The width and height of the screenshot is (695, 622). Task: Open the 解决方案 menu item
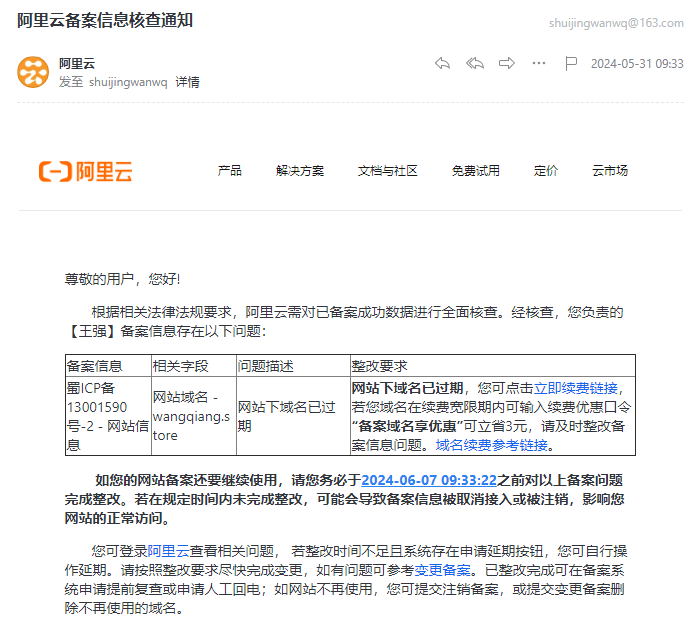click(x=300, y=171)
